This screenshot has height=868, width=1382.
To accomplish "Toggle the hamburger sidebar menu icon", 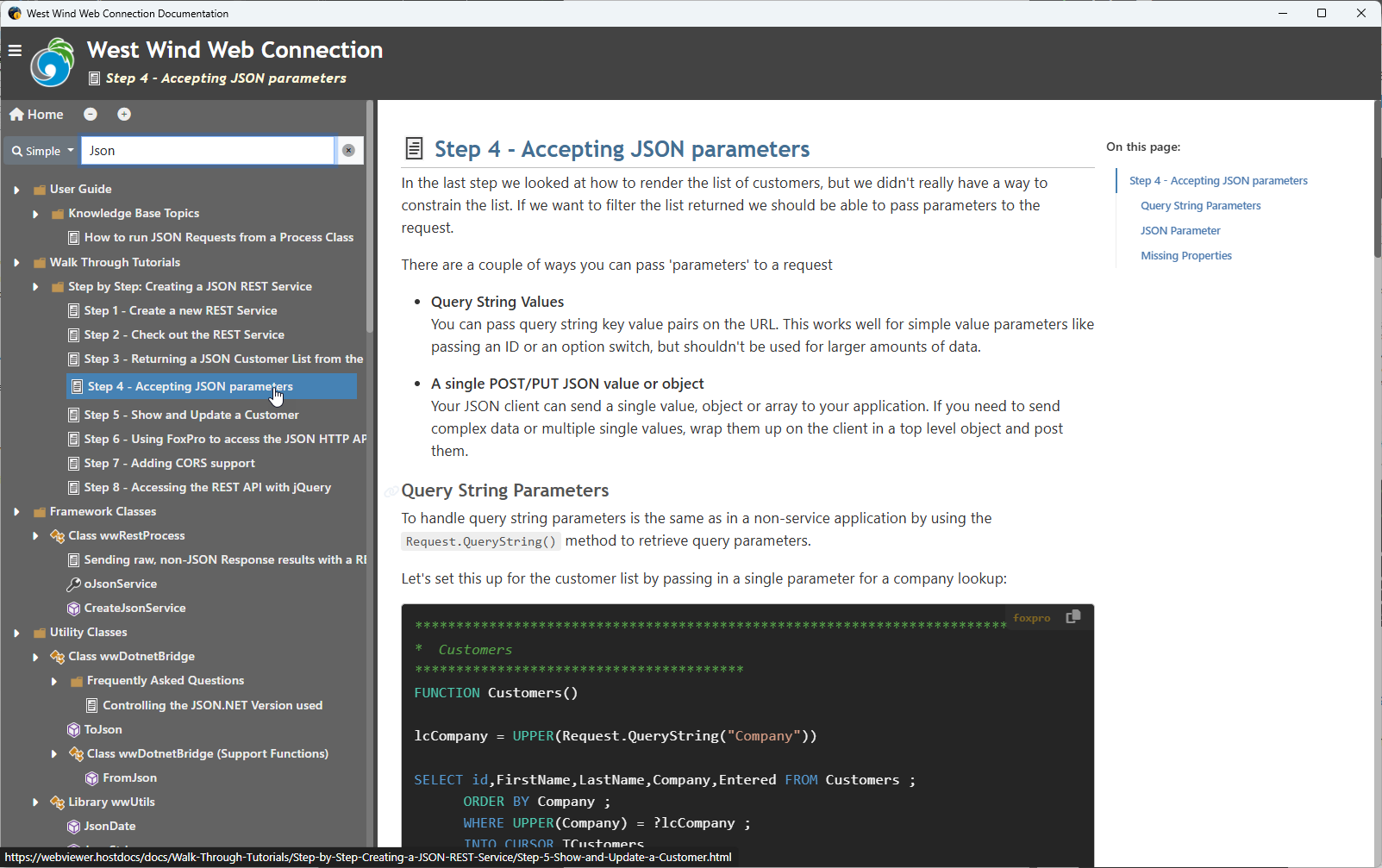I will point(15,50).
